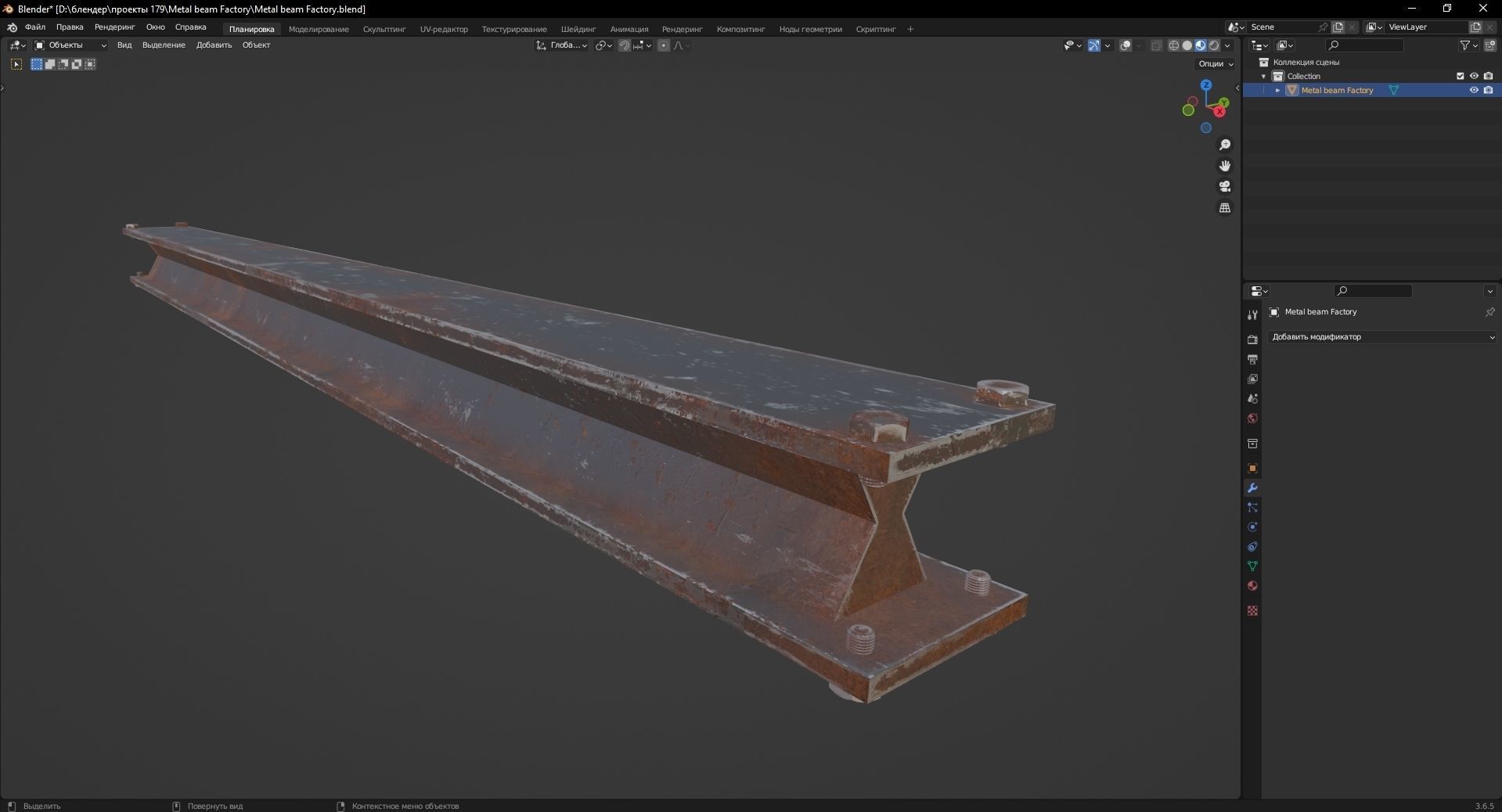Screen dimensions: 1502x812
Task: Switch to the Моделирование workspace tab
Action: (319, 30)
